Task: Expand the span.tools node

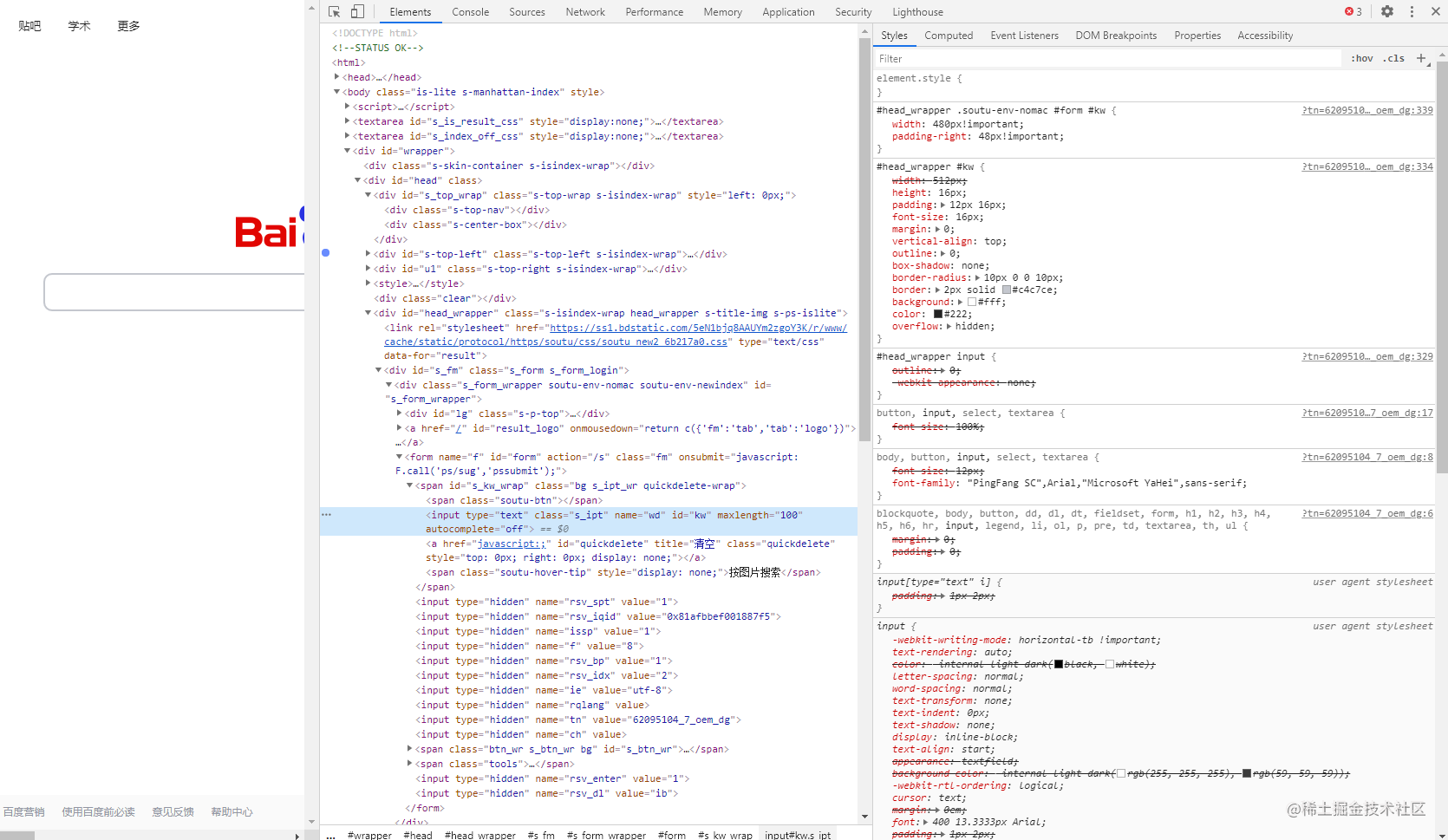Action: click(409, 764)
